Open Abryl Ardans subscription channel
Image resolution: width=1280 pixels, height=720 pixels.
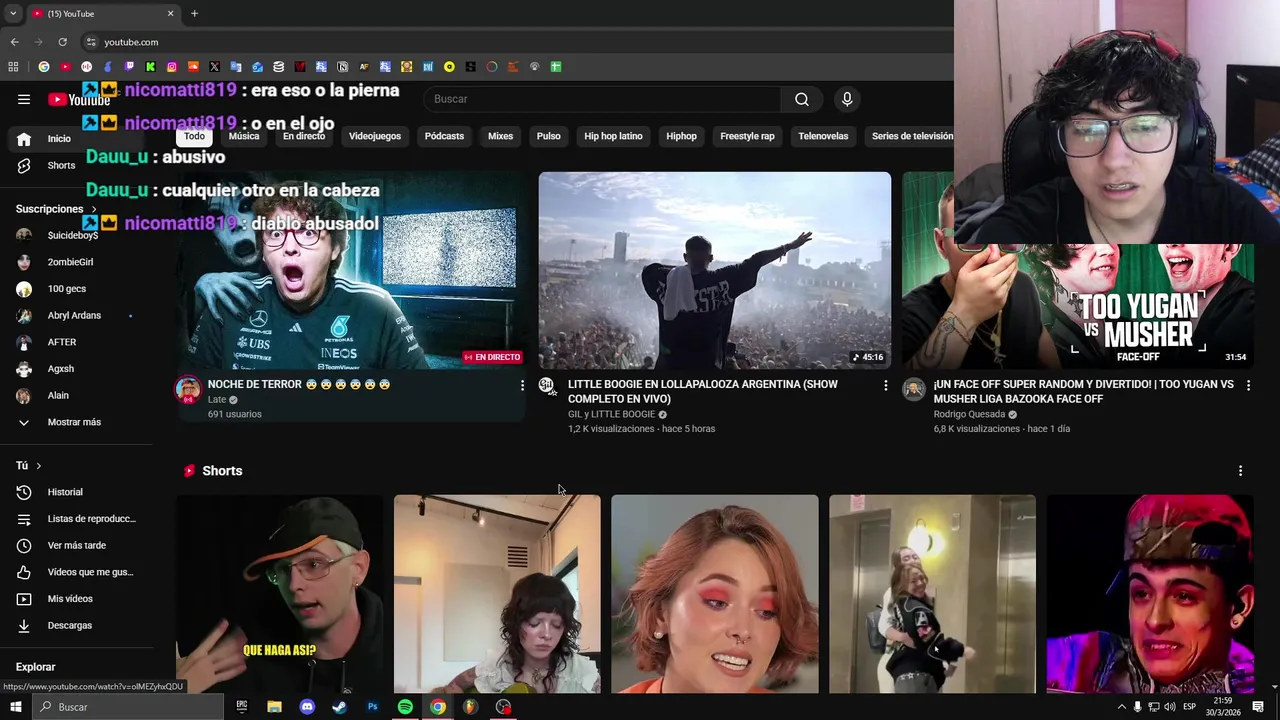click(75, 315)
